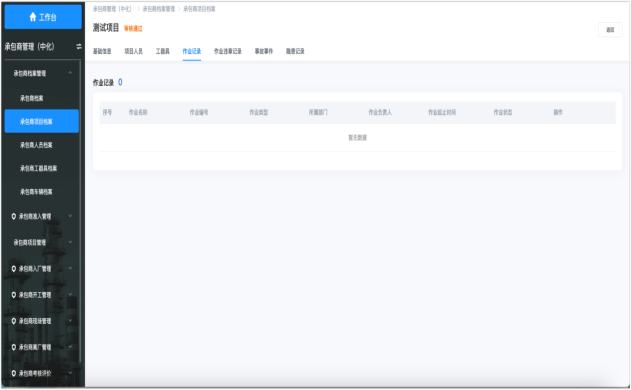
Task: Click 承包商档案管理 breadcrumb link
Action: (159, 9)
